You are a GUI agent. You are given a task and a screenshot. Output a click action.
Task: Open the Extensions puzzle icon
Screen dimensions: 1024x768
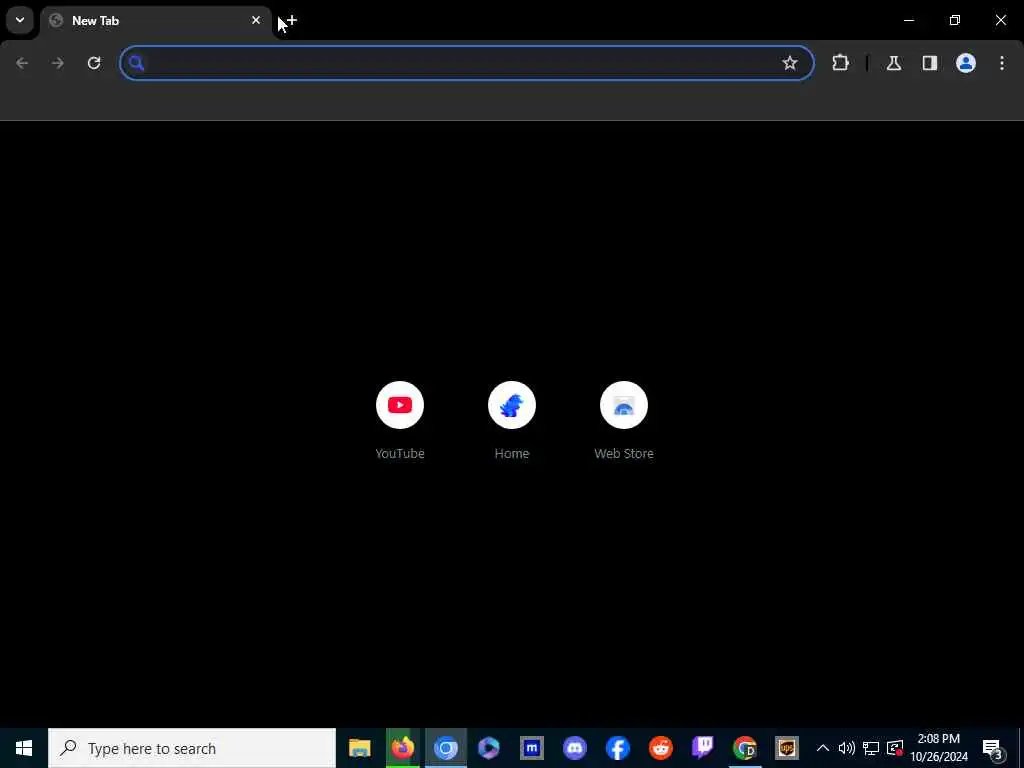tap(840, 63)
